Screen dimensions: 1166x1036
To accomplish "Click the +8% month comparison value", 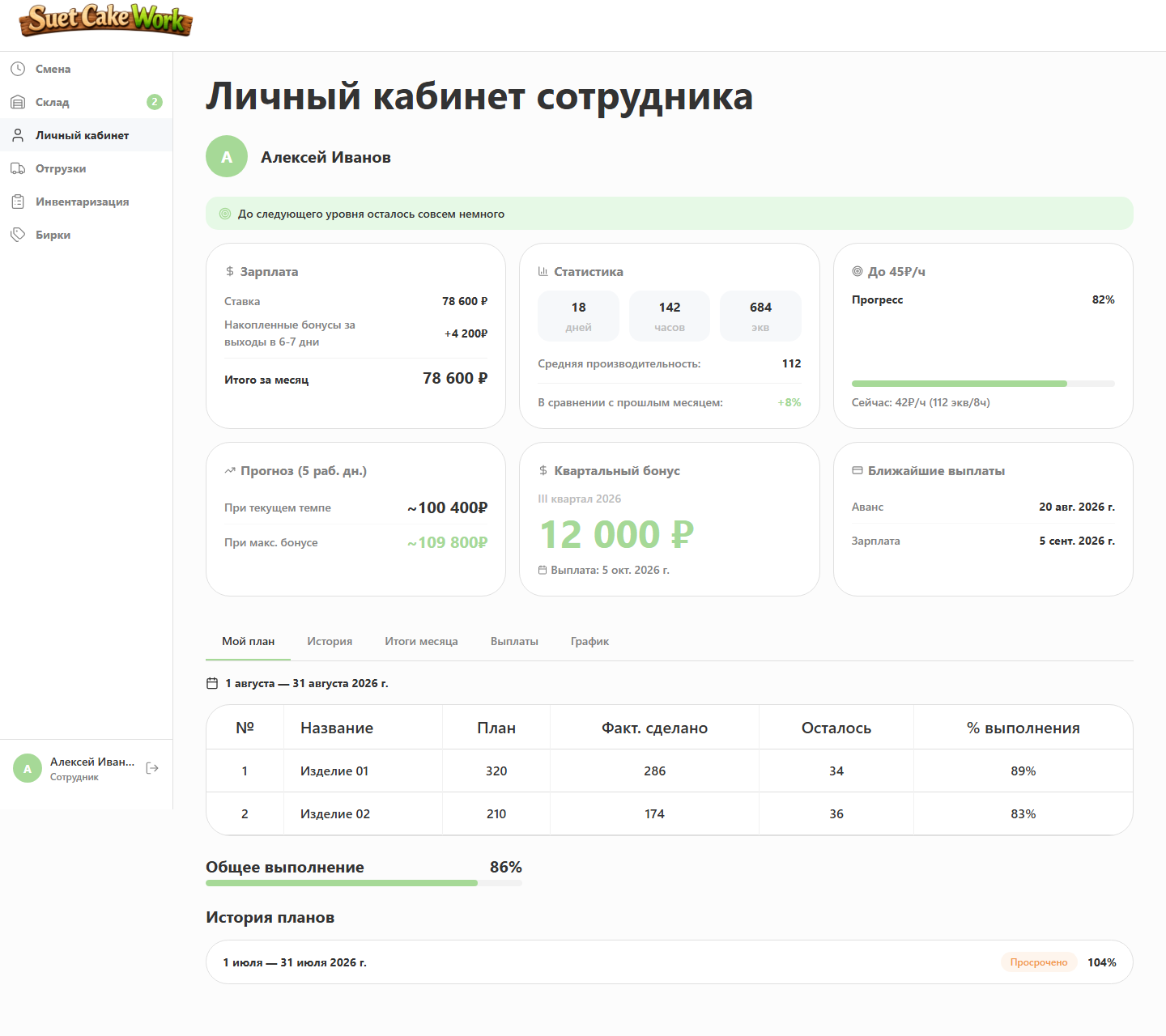I will tap(789, 402).
